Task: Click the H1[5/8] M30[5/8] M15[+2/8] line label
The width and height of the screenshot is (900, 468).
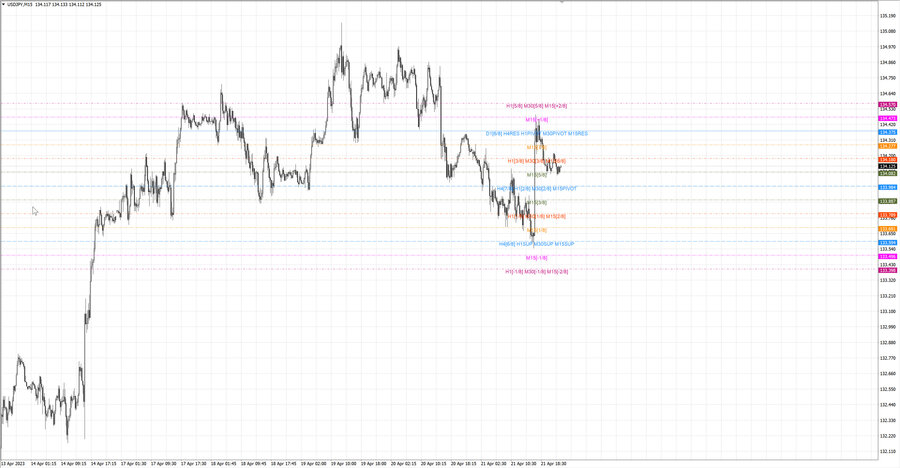Action: (537, 106)
